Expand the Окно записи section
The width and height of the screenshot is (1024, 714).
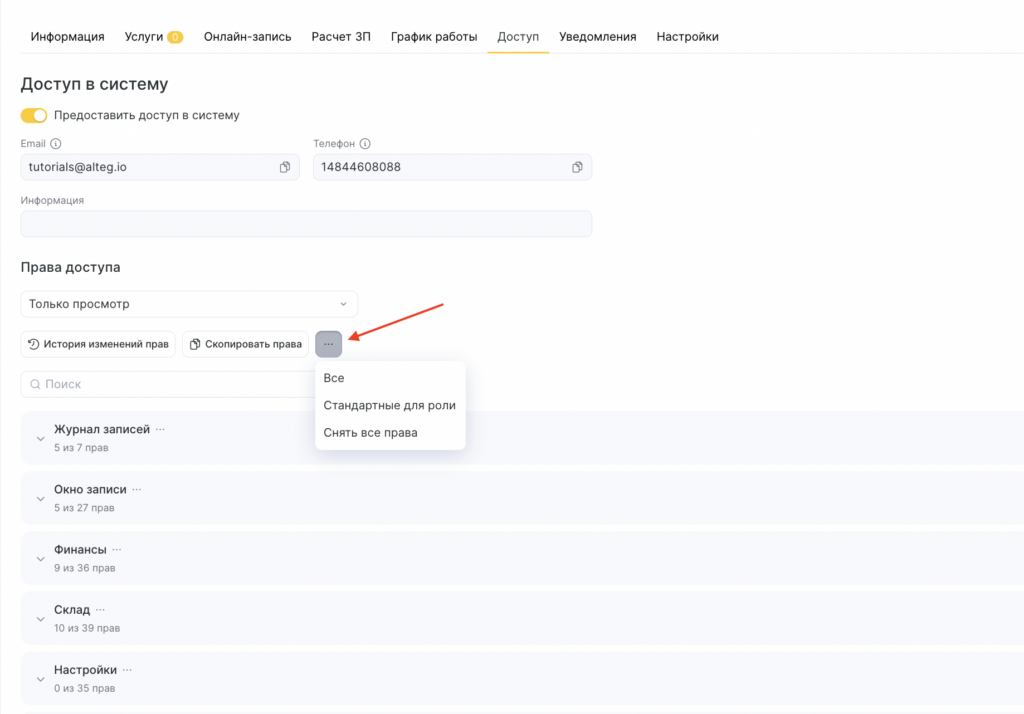(40, 498)
